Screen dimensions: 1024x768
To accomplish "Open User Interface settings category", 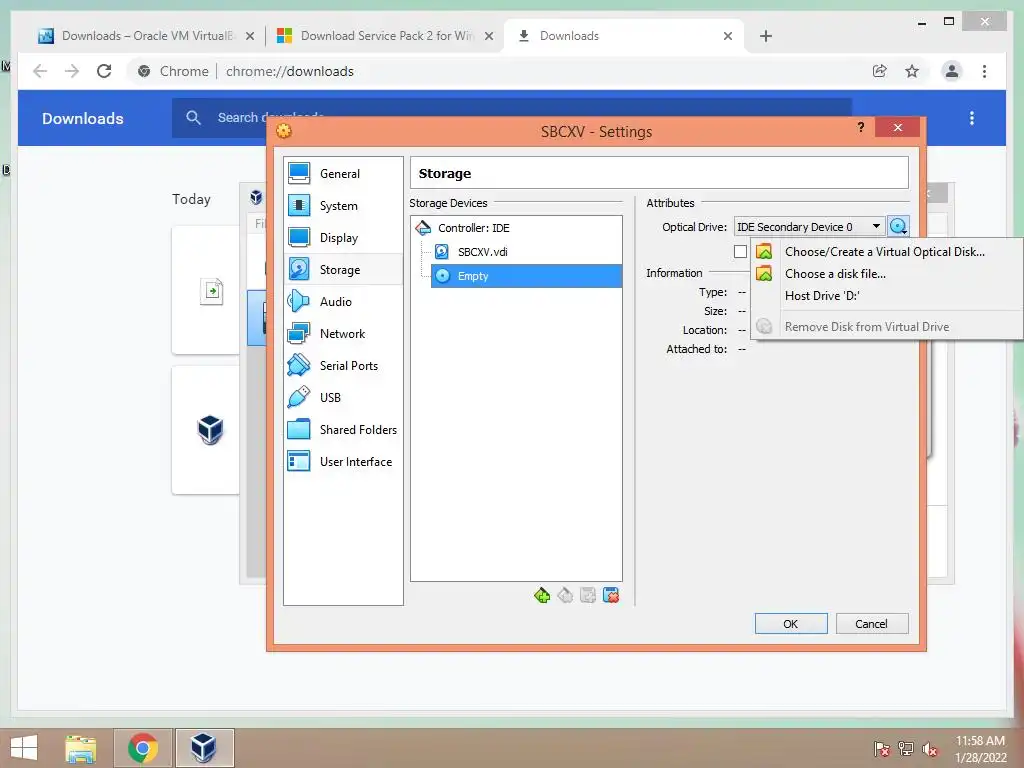I will (x=343, y=462).
